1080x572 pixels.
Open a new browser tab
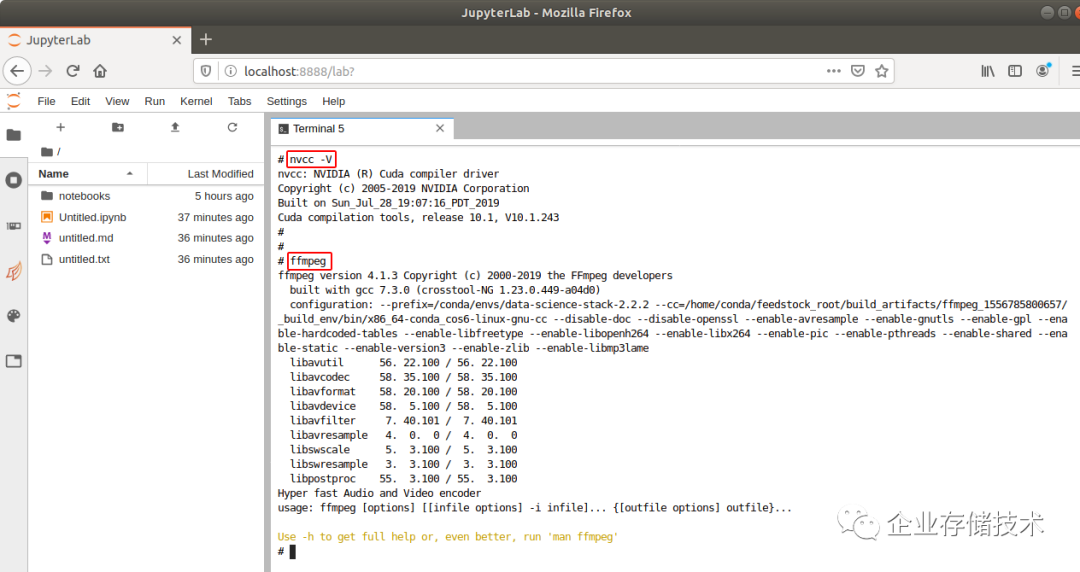pos(205,39)
